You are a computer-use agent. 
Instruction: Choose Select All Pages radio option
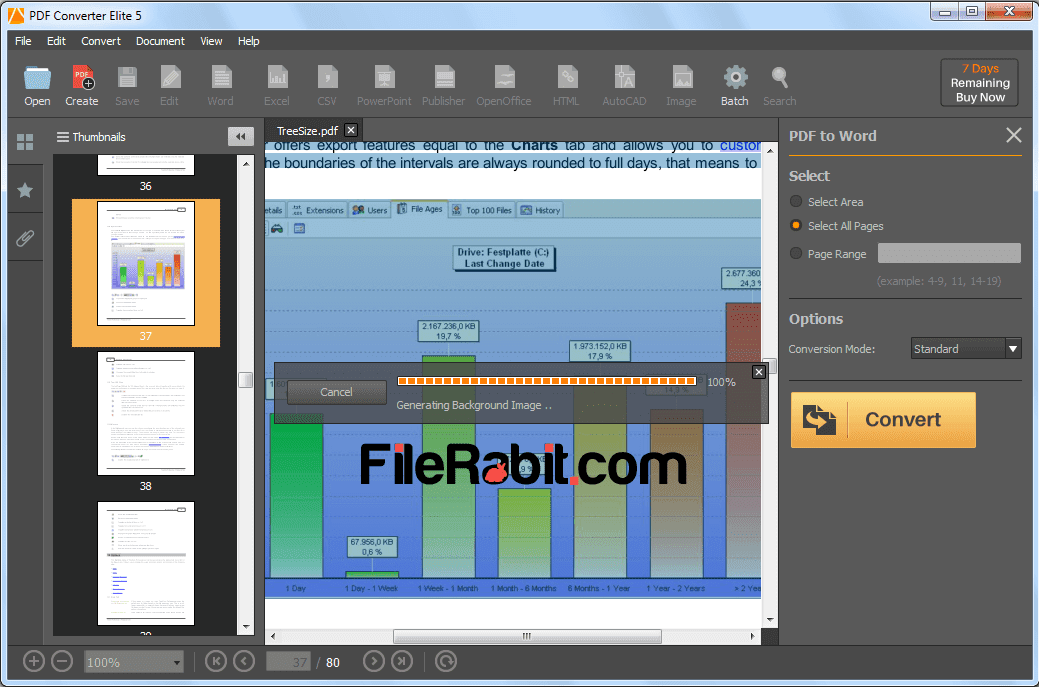pyautogui.click(x=796, y=226)
